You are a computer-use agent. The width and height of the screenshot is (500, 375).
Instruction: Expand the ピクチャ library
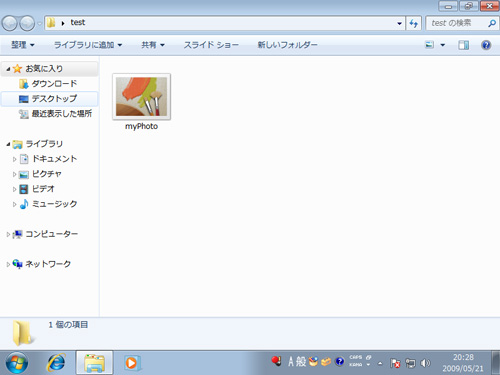click(x=14, y=174)
